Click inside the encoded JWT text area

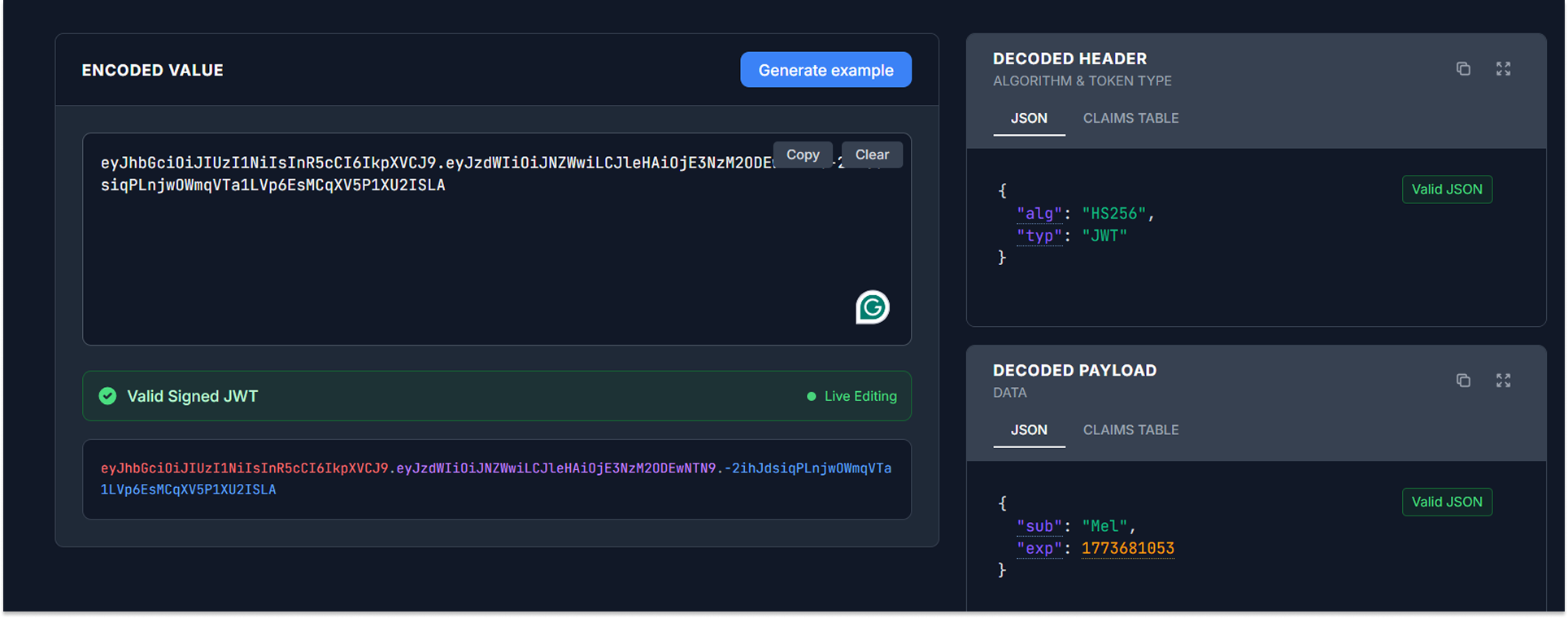click(x=497, y=239)
